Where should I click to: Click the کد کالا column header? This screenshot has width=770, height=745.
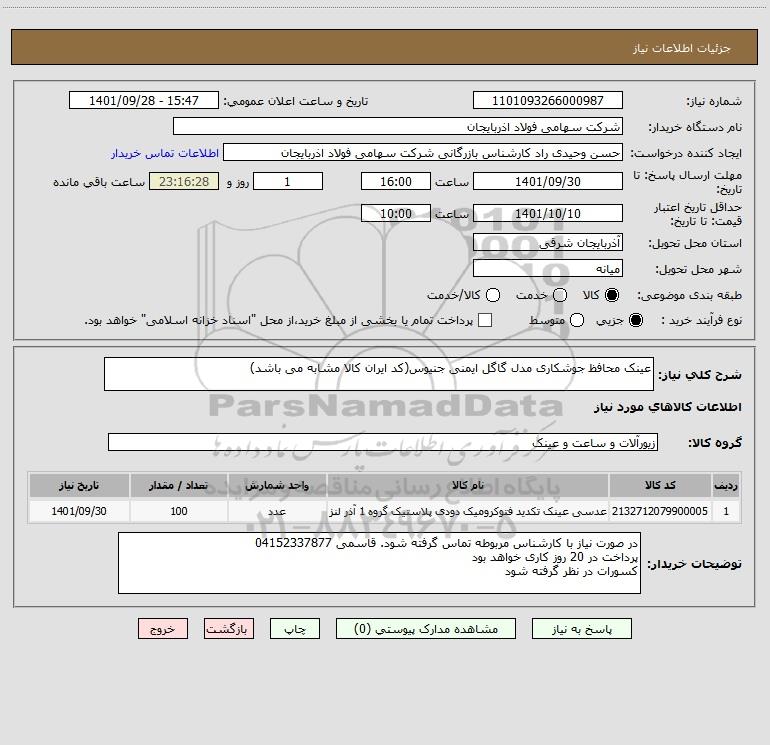click(x=660, y=485)
